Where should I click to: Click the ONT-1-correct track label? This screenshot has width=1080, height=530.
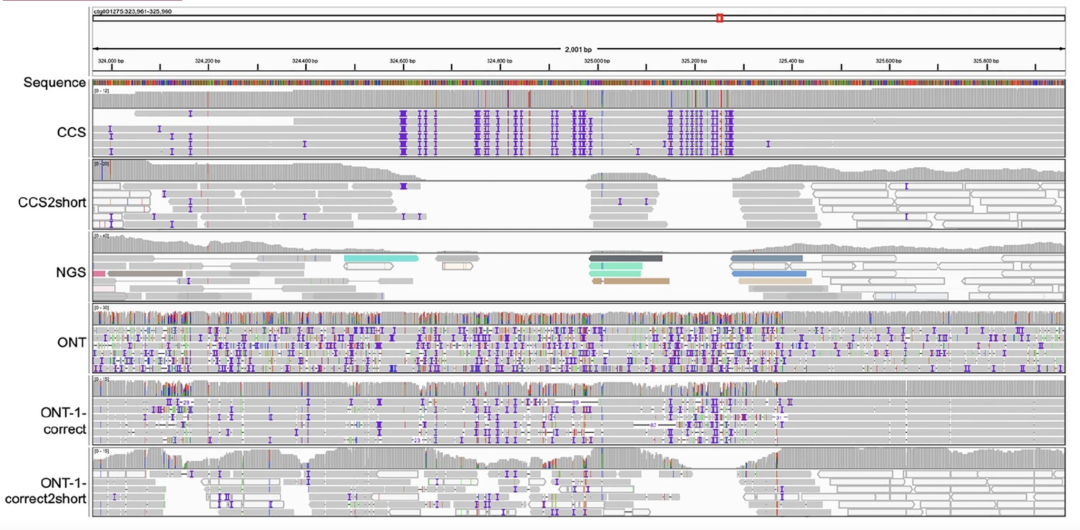(63, 420)
